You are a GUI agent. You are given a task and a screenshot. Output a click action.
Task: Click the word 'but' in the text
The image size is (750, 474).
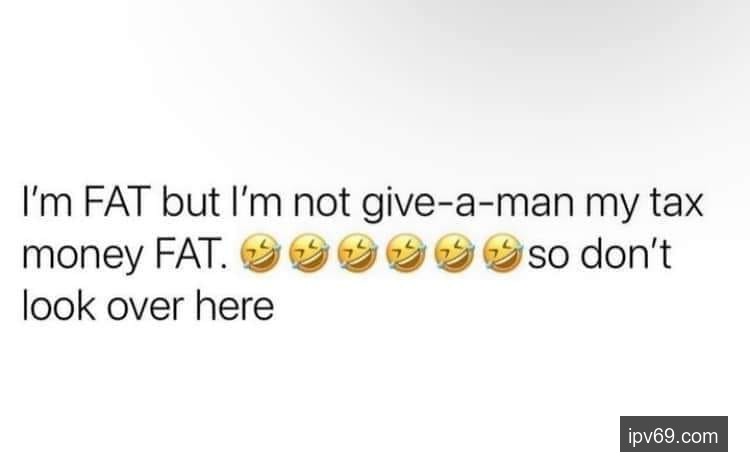click(x=190, y=201)
